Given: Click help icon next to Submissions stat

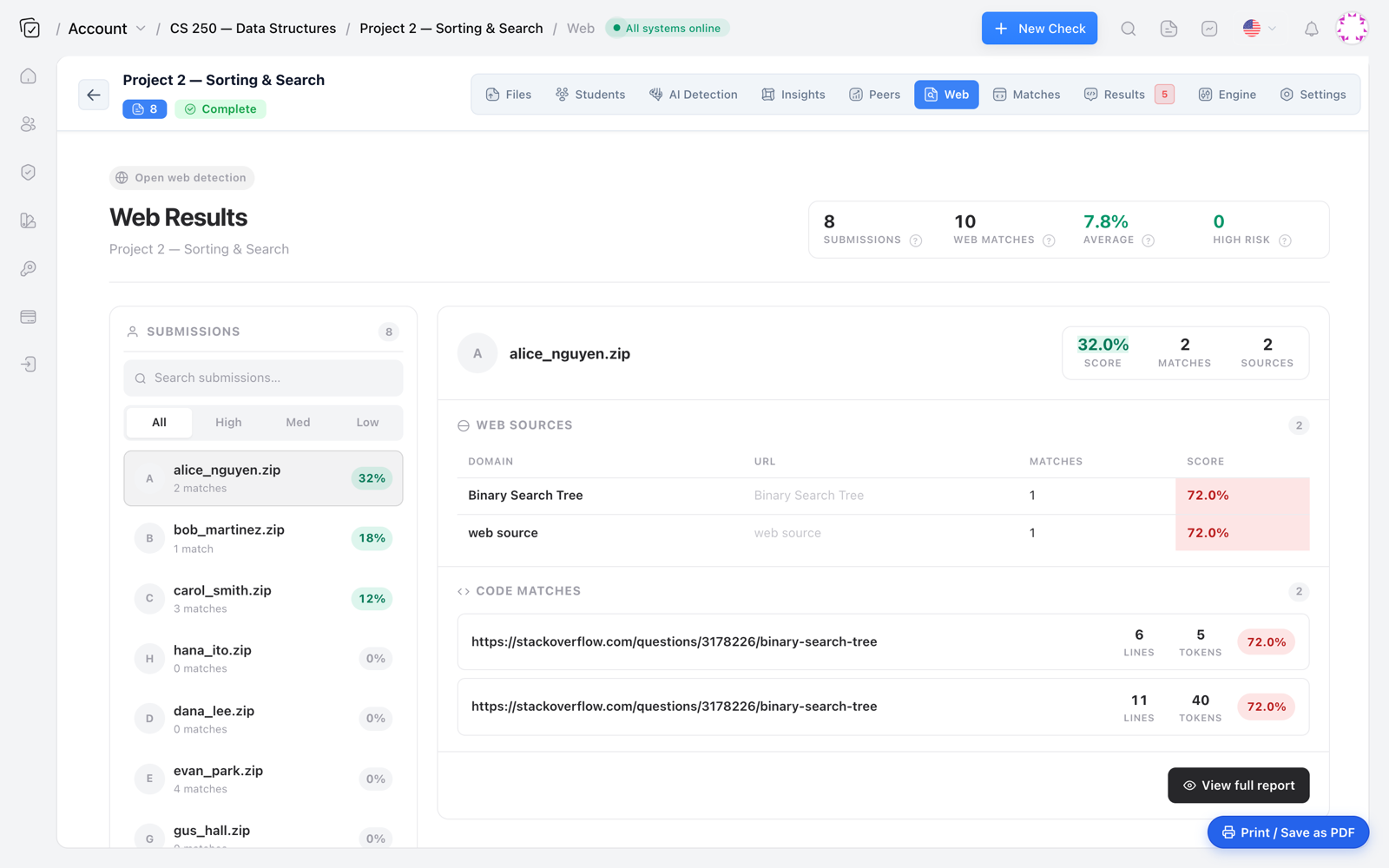Looking at the screenshot, I should click(x=915, y=240).
